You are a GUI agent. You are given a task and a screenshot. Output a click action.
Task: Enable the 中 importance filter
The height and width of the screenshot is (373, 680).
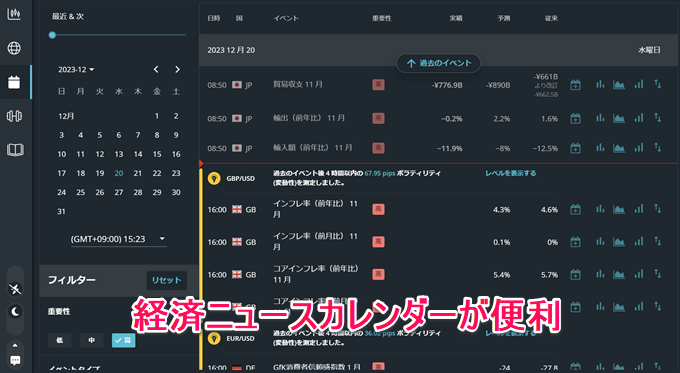point(92,340)
